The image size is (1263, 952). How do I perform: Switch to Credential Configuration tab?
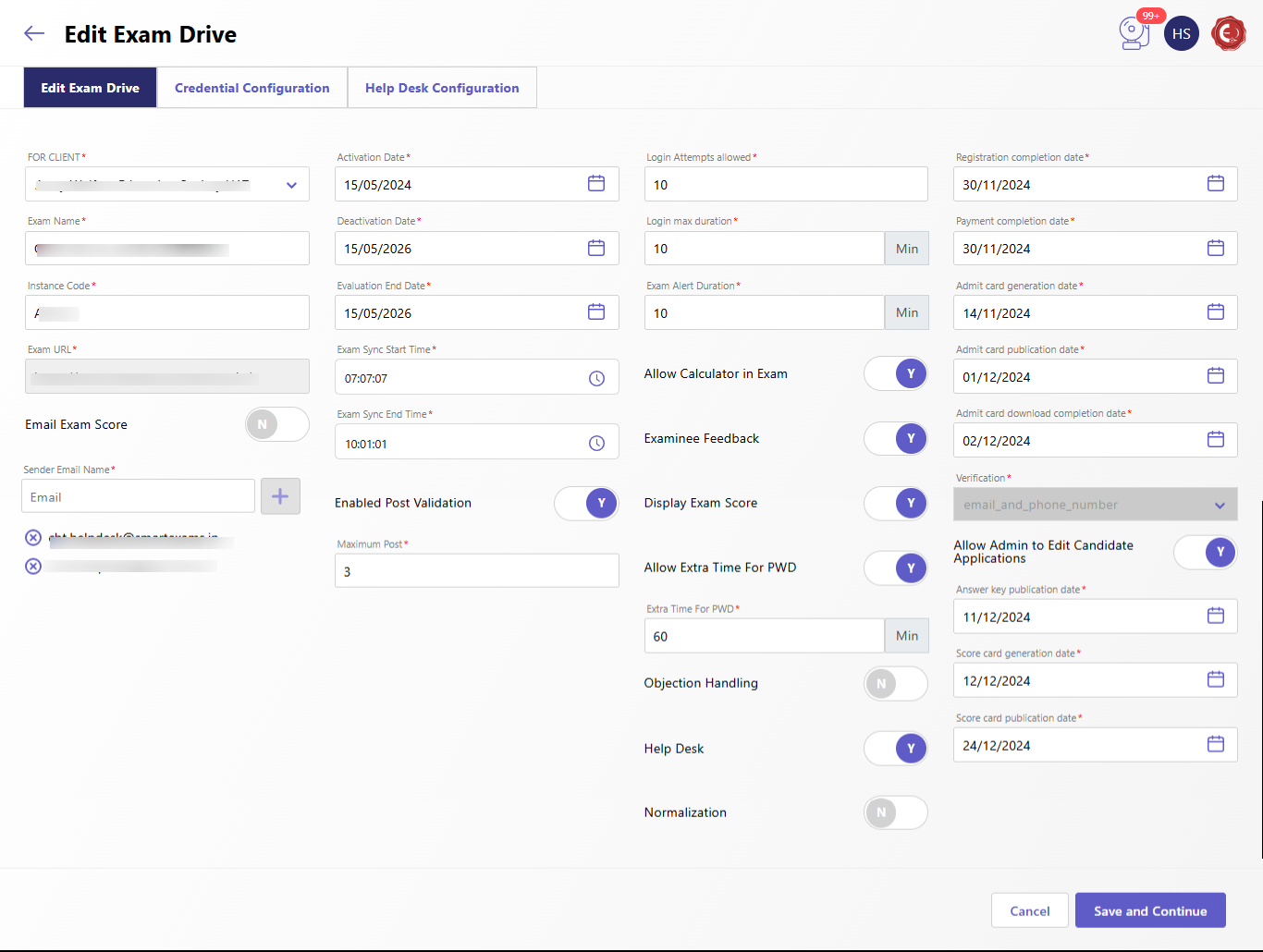(251, 88)
